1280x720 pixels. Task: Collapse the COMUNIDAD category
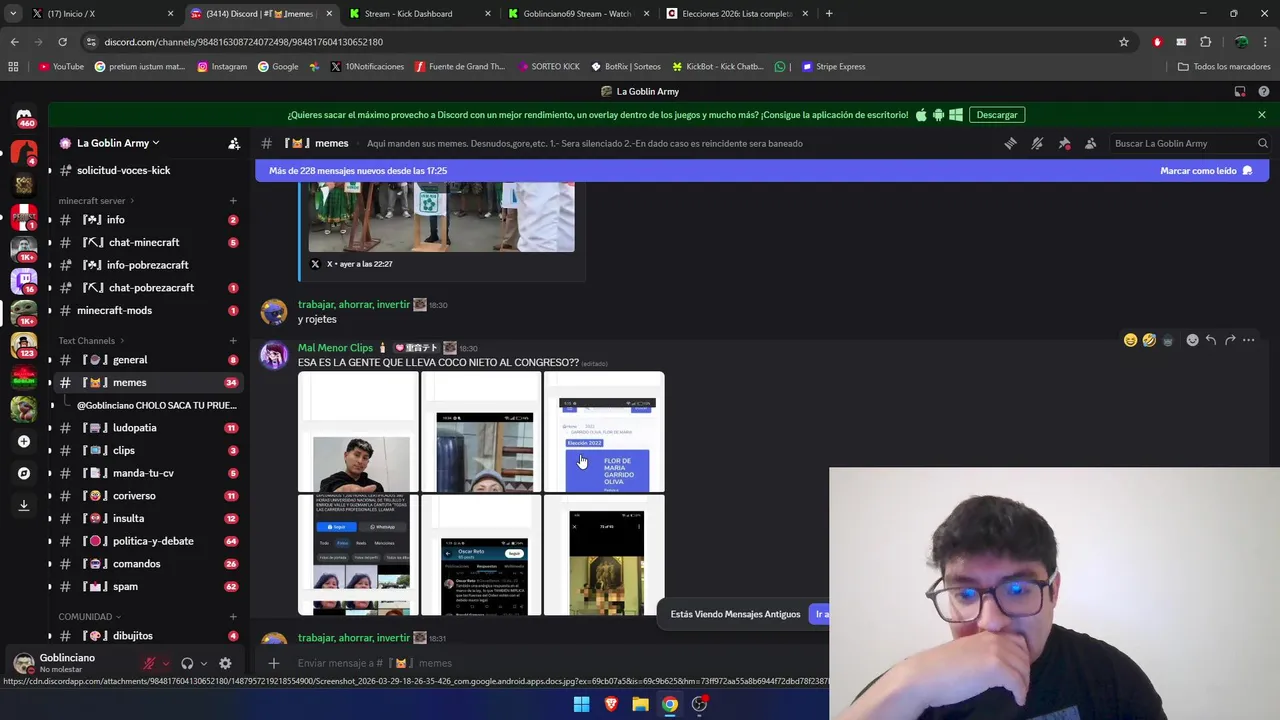pyautogui.click(x=90, y=617)
